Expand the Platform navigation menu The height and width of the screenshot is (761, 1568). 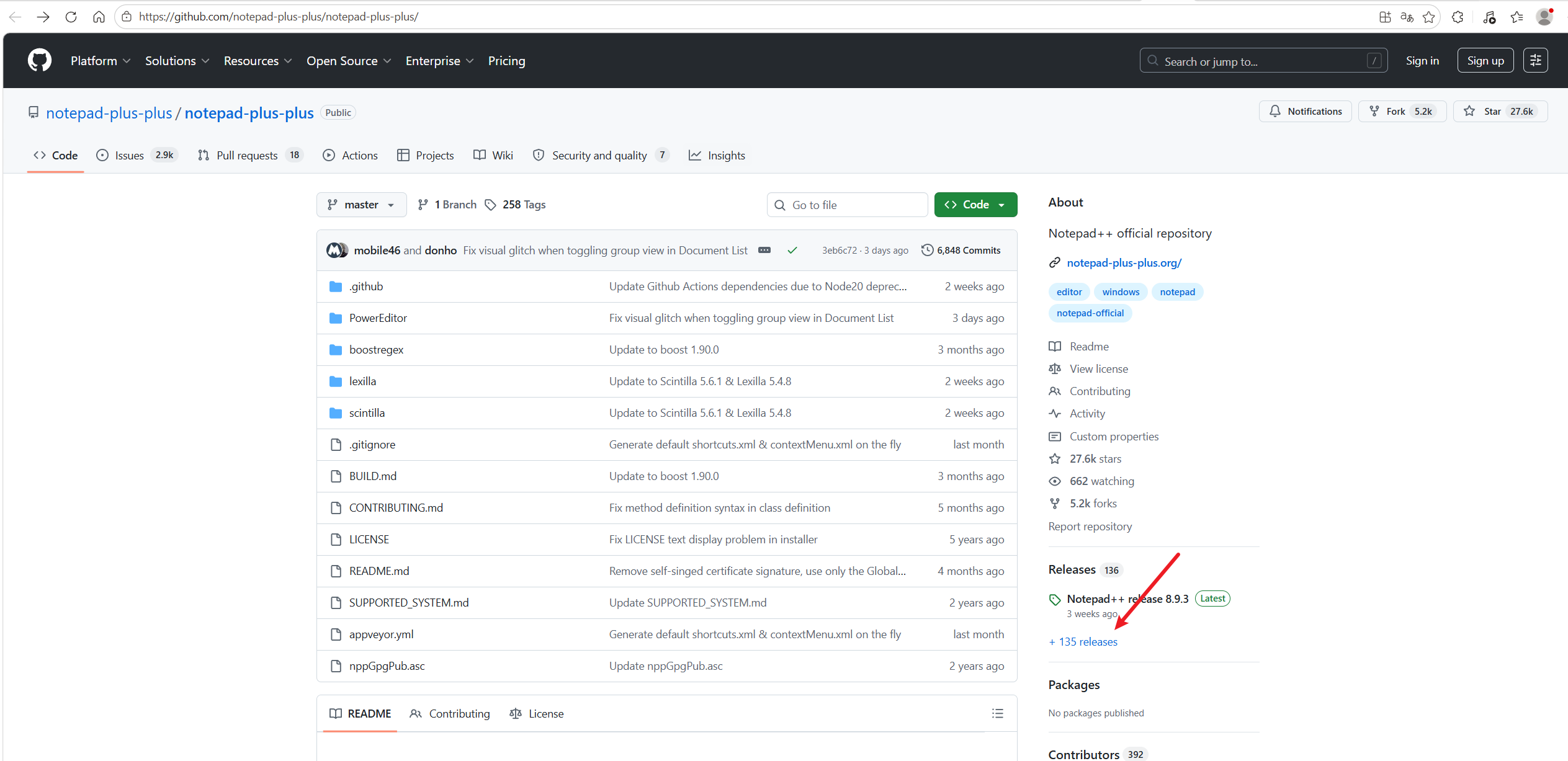pyautogui.click(x=100, y=61)
